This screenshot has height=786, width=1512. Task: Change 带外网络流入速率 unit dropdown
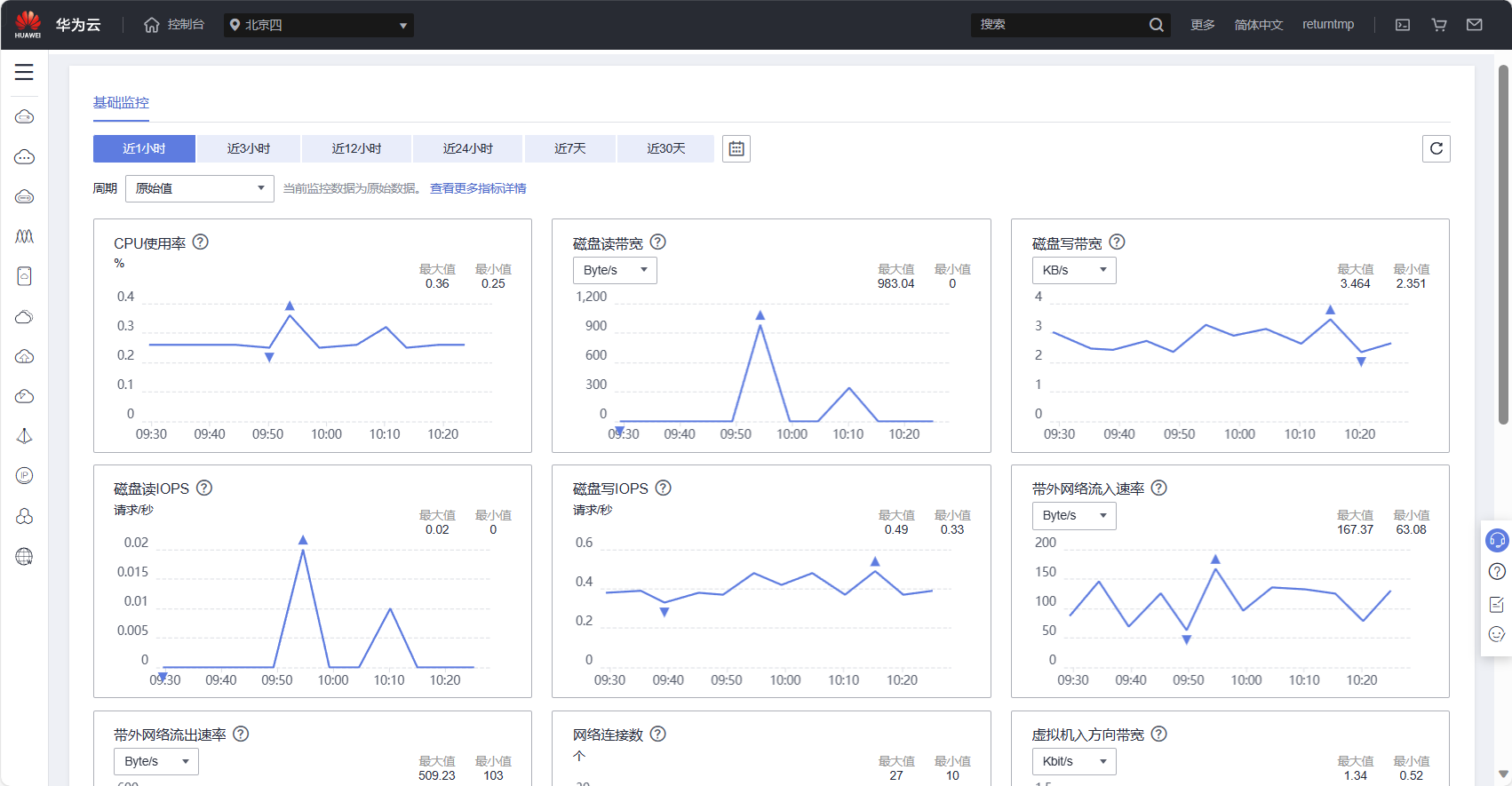click(1074, 515)
